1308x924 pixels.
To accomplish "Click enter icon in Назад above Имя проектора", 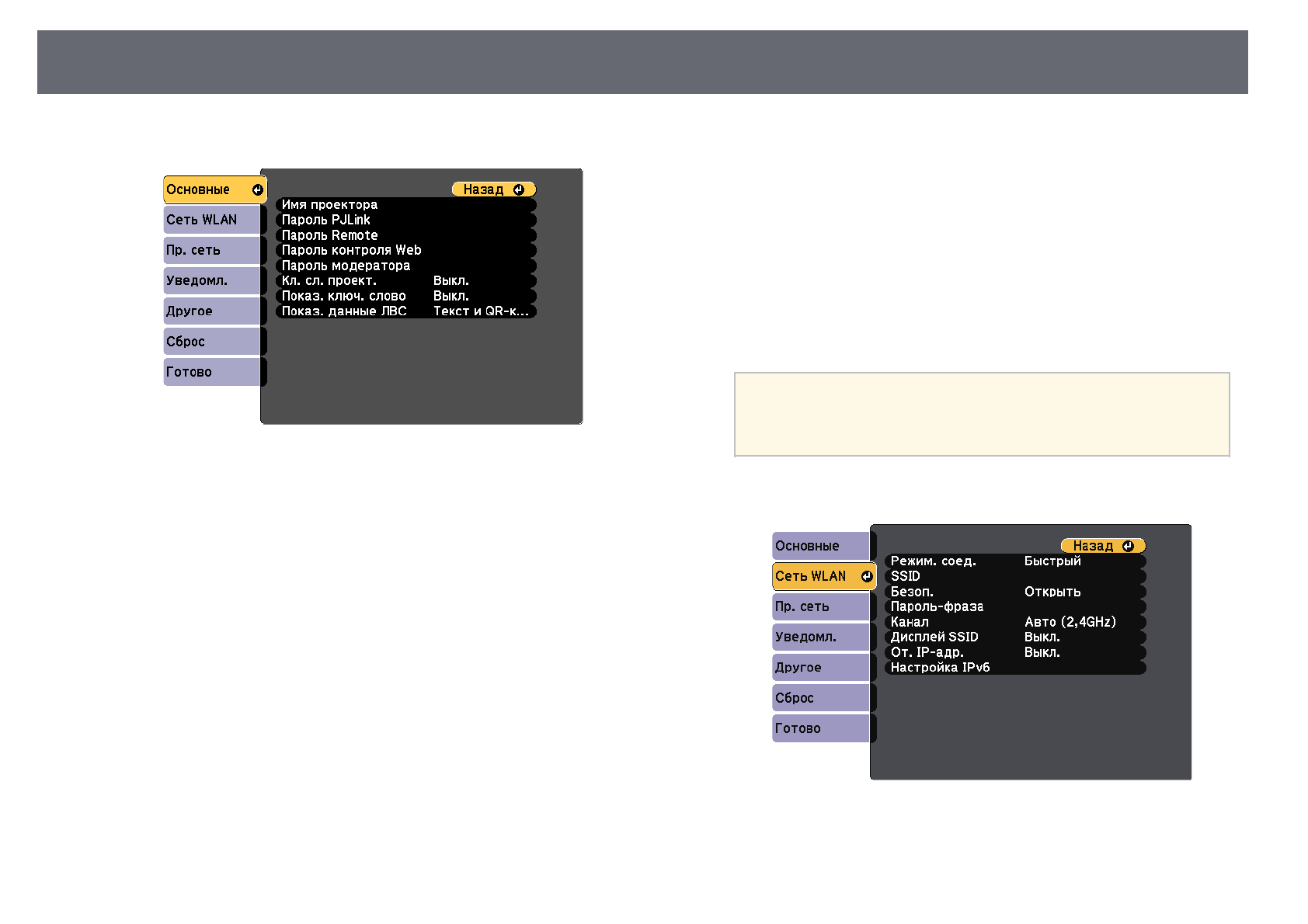I will (519, 190).
